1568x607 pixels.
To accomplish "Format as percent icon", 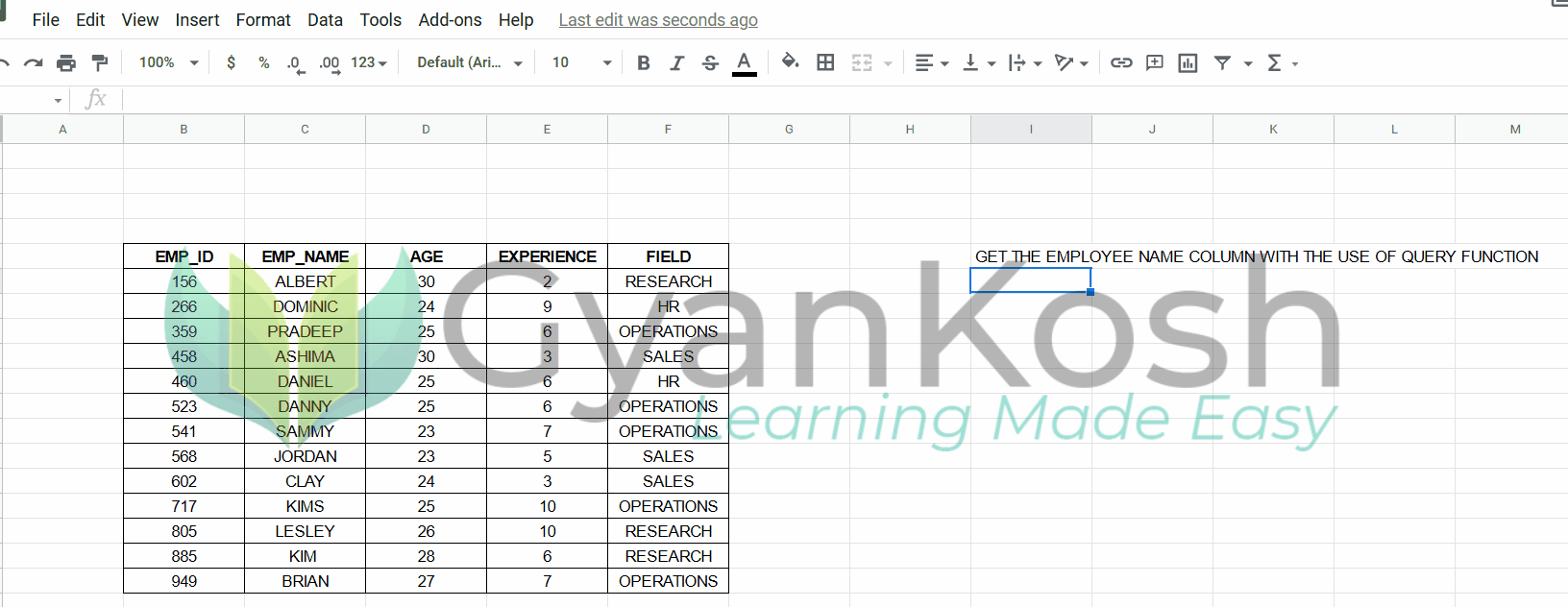I will click(x=264, y=62).
